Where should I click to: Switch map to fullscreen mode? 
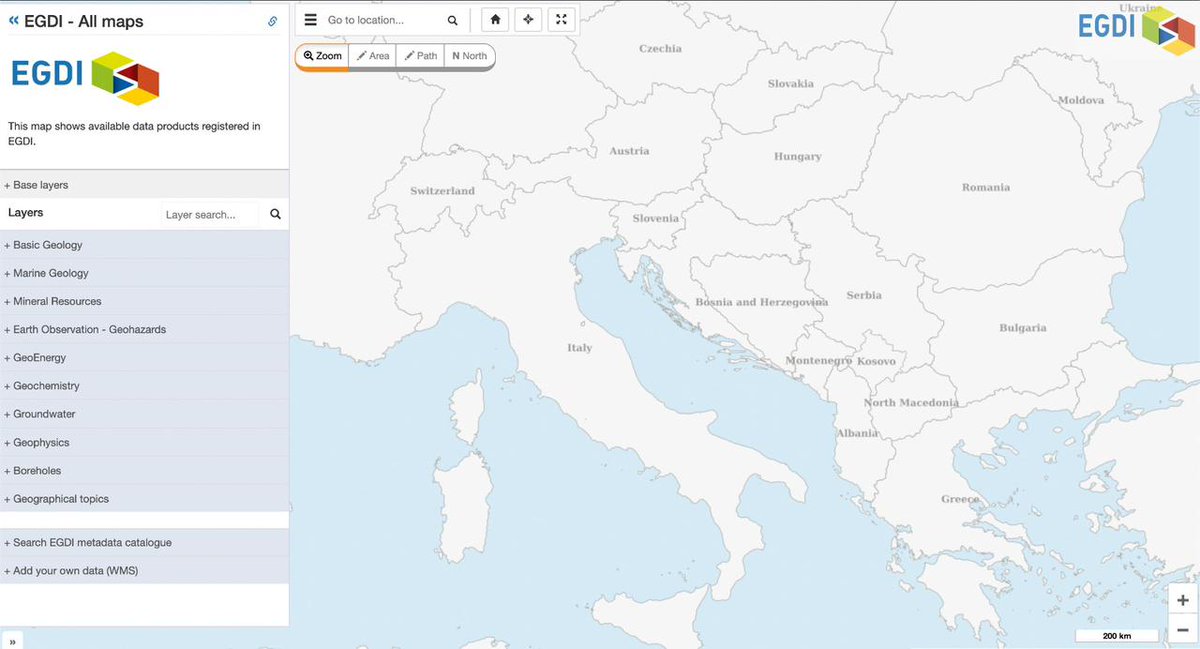pos(561,19)
